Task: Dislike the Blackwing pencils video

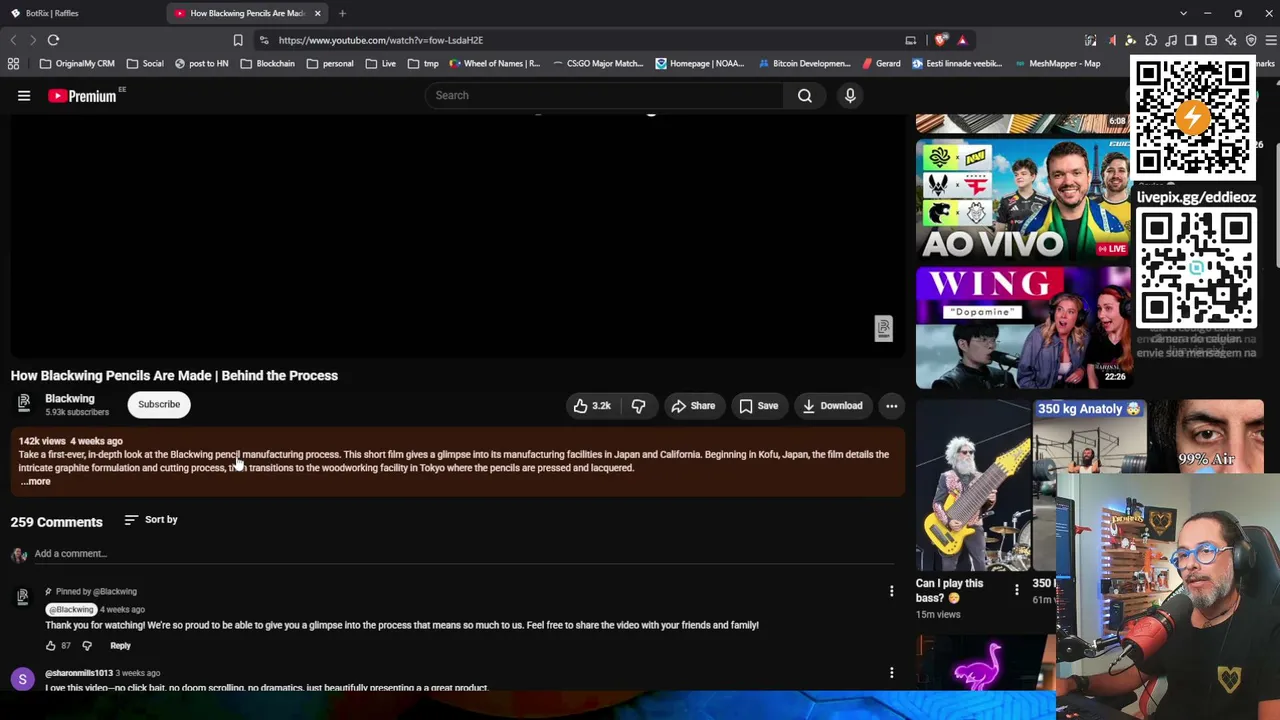Action: click(x=638, y=406)
